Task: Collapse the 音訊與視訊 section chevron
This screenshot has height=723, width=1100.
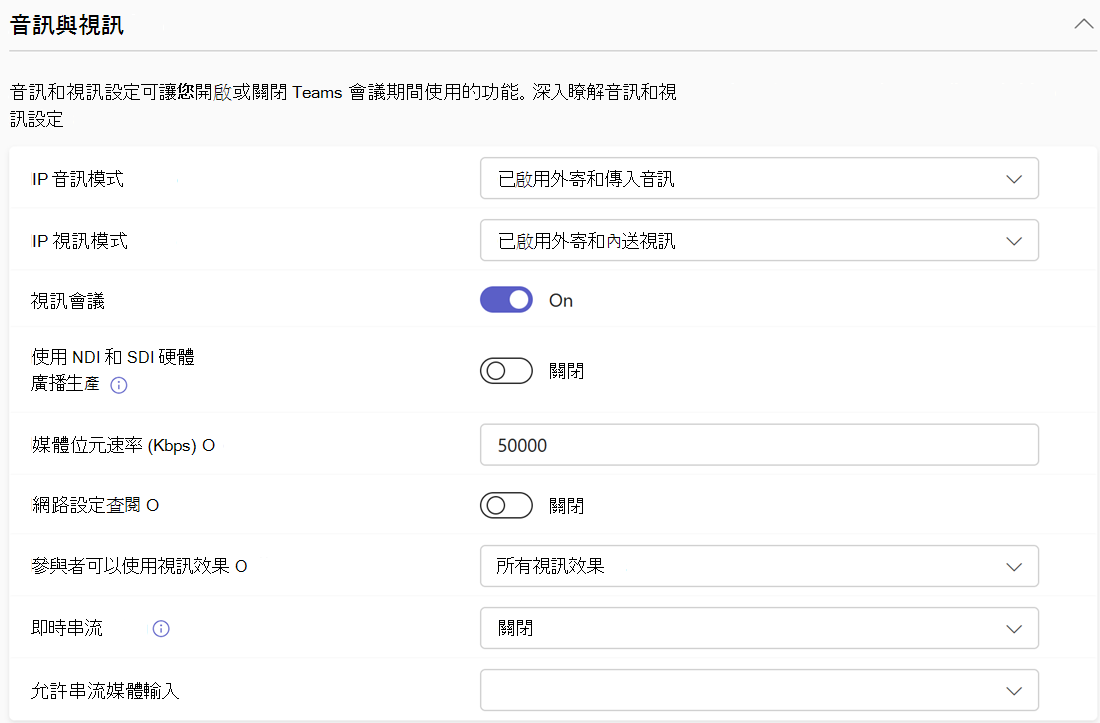Action: pos(1083,24)
